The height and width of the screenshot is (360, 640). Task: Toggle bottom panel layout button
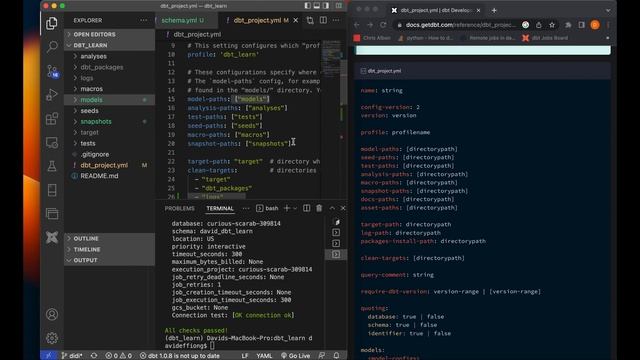[317, 6]
